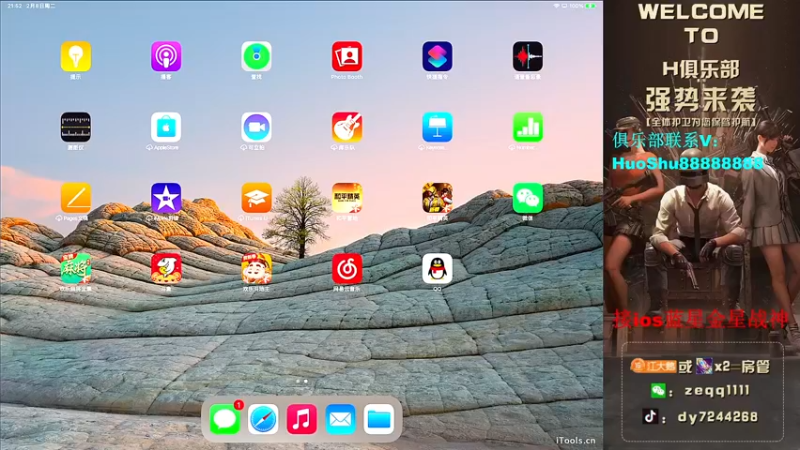Launch the Music app in the dock
Screen dimensions: 800x450
click(x=302, y=419)
